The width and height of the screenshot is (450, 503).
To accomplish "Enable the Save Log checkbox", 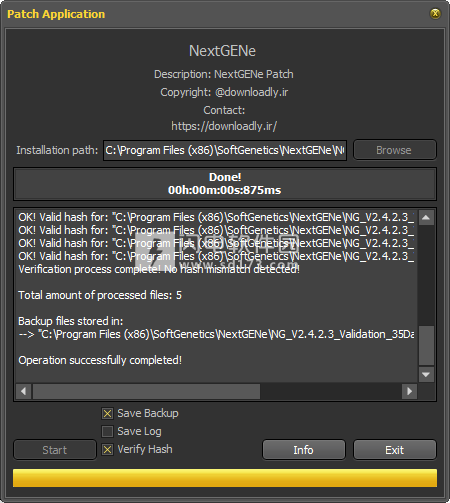I will pyautogui.click(x=107, y=432).
